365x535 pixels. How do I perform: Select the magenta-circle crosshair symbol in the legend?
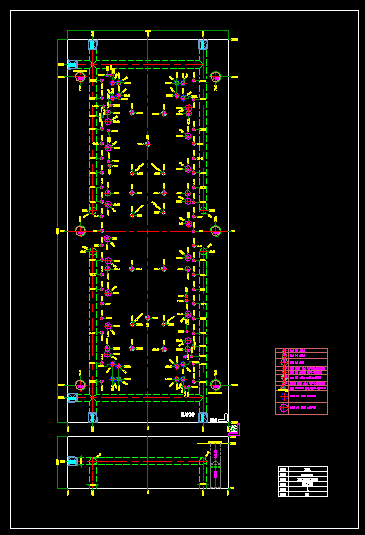[x=284, y=407]
